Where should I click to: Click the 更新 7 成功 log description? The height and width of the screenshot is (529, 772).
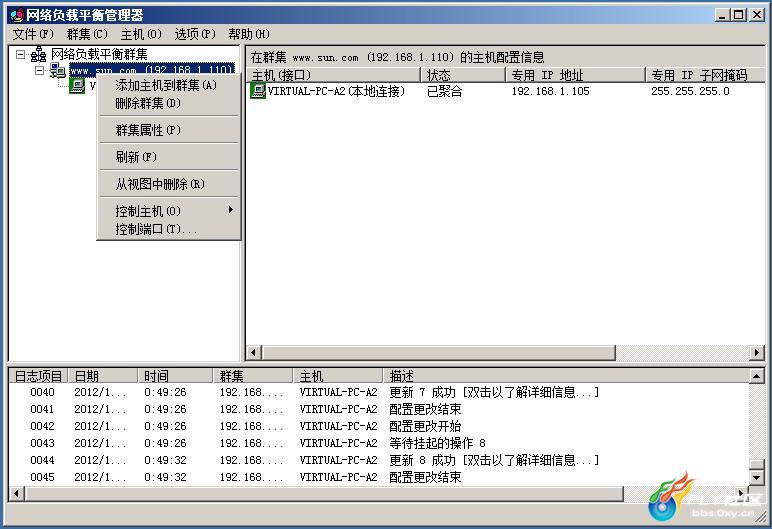[494, 392]
